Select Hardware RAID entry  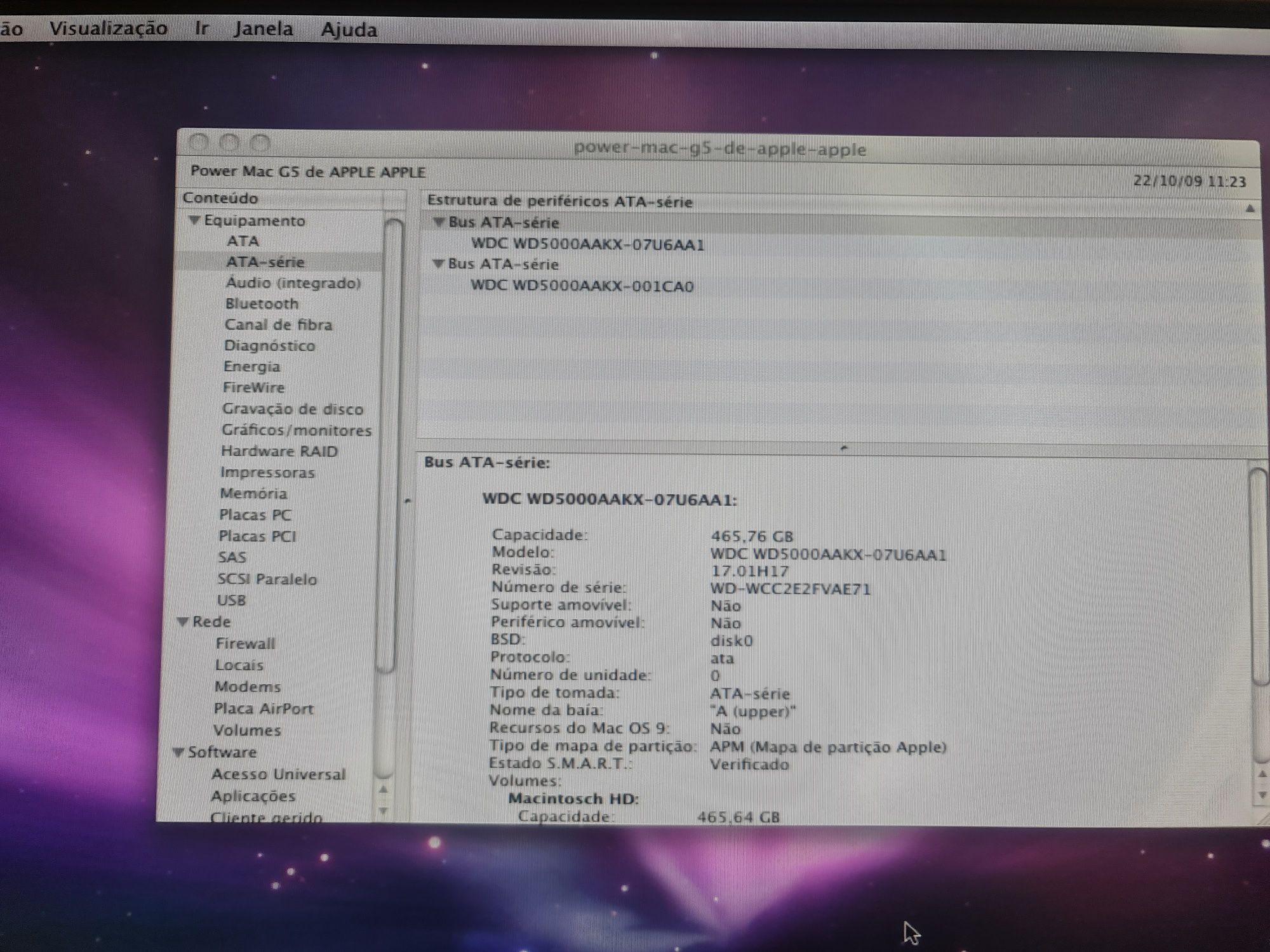coord(279,451)
